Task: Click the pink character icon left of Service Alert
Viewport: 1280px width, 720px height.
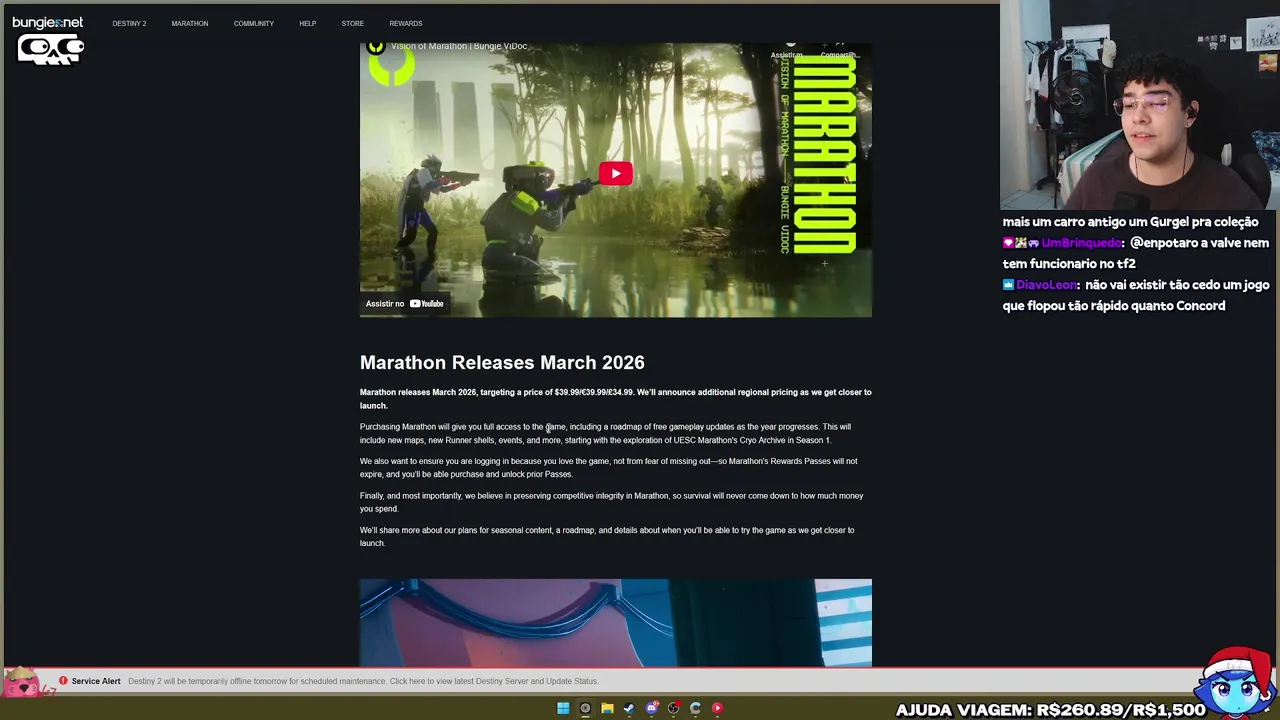Action: click(x=22, y=684)
